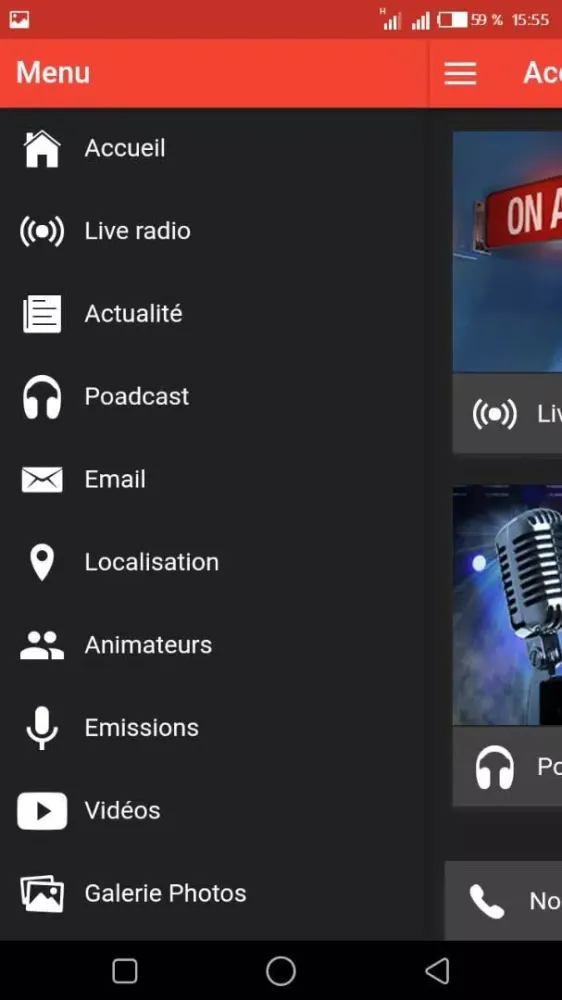Tap the broadcast icon under the On Air image

click(495, 415)
